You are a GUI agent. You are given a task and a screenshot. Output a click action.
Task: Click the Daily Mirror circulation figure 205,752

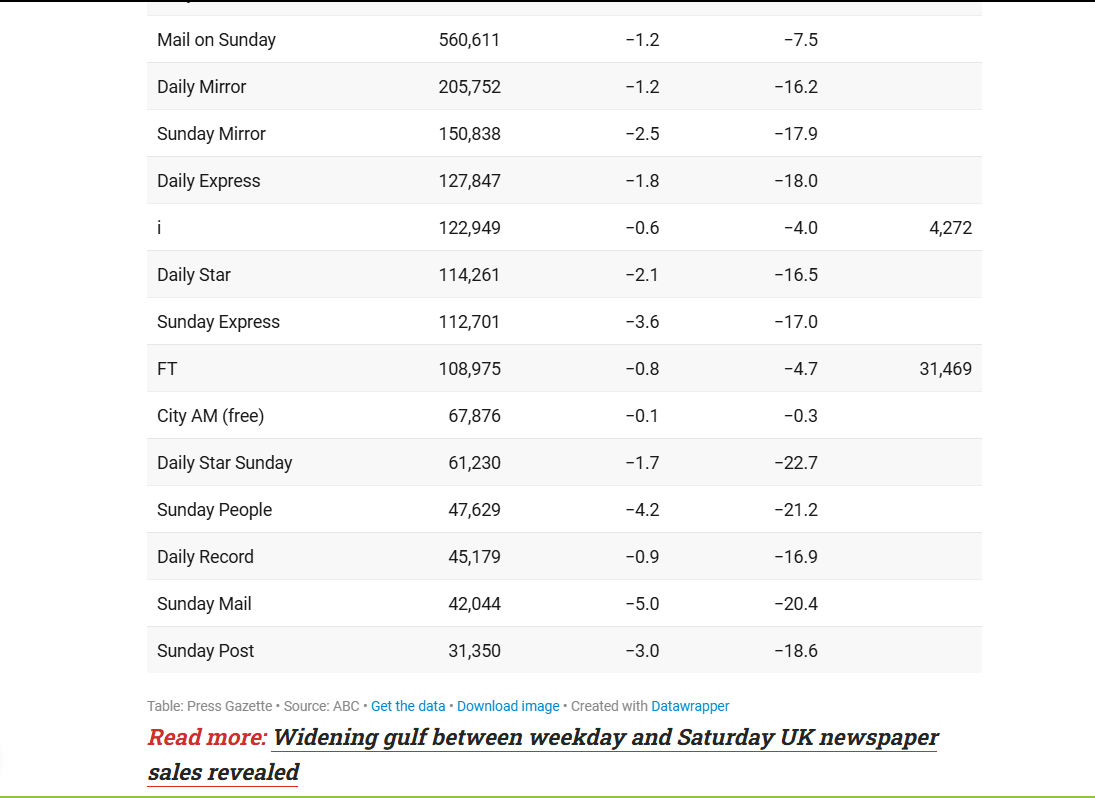click(x=469, y=87)
